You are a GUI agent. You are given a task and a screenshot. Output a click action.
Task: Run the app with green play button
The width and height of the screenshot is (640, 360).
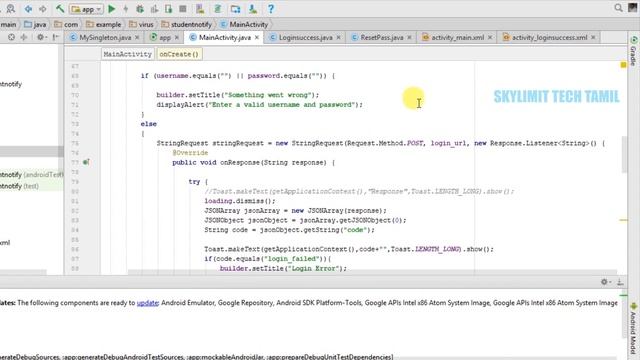point(111,9)
